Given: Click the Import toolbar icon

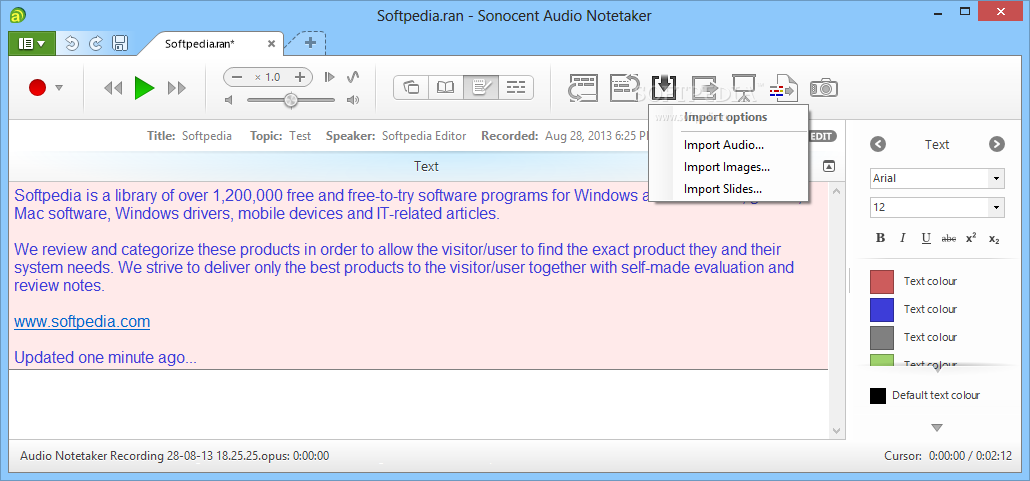Looking at the screenshot, I should (x=664, y=87).
